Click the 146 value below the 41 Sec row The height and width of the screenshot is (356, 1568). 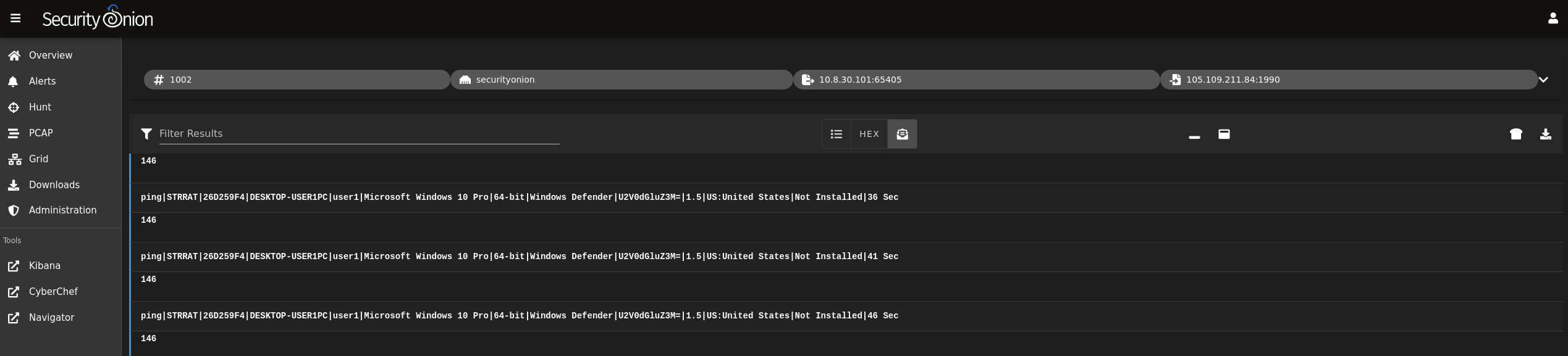click(148, 279)
